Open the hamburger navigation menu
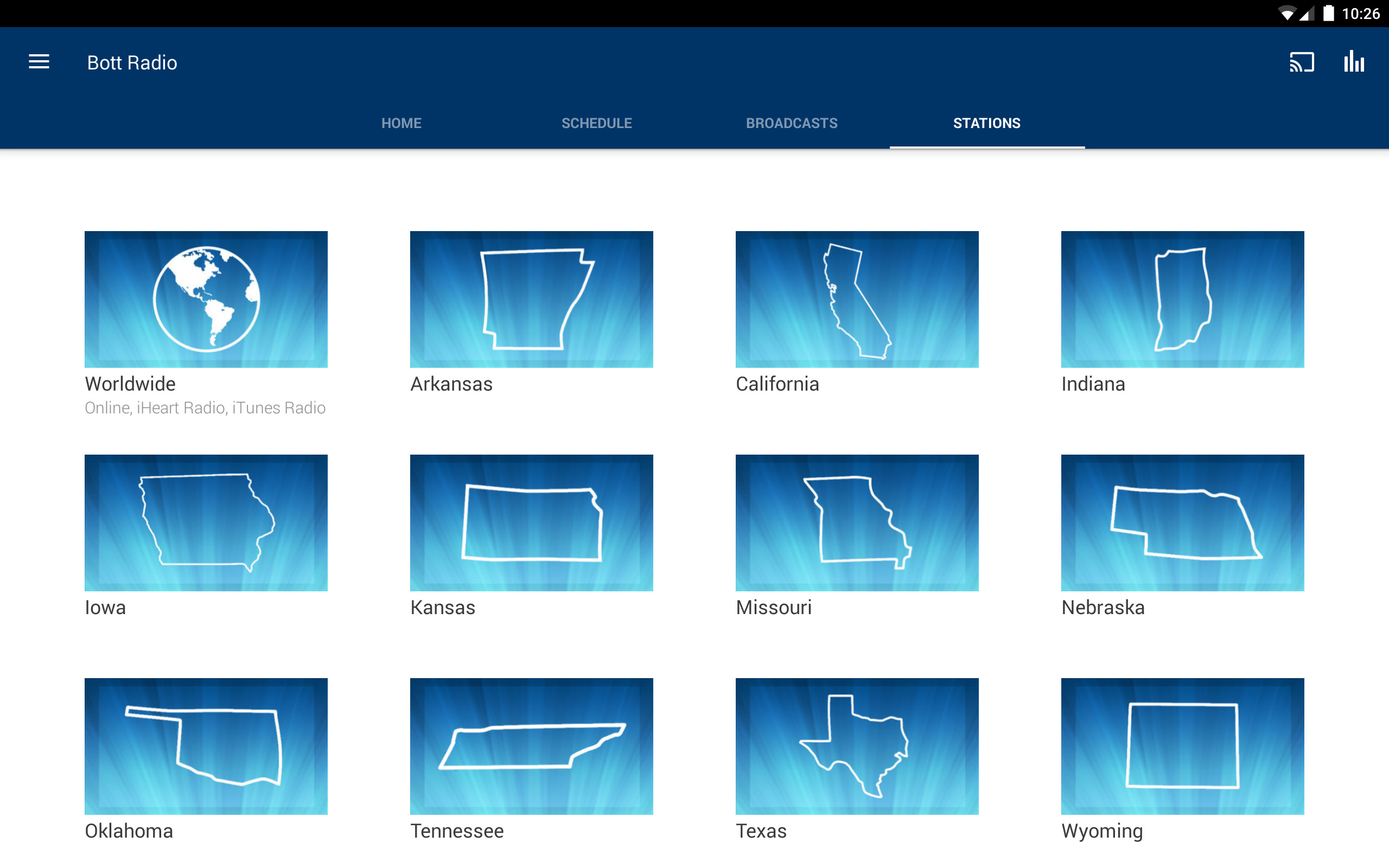 [39, 62]
